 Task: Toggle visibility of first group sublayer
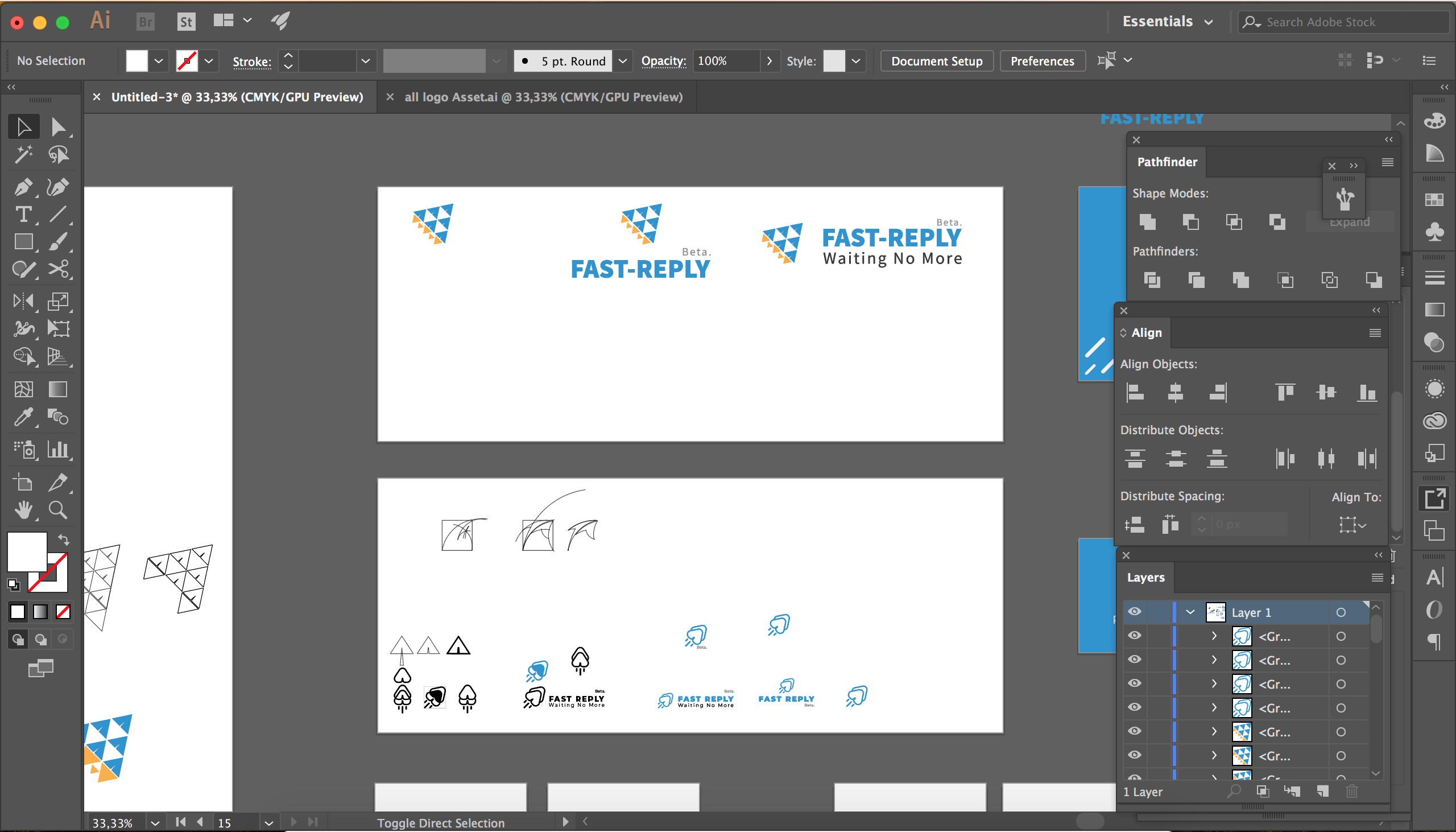click(x=1135, y=636)
